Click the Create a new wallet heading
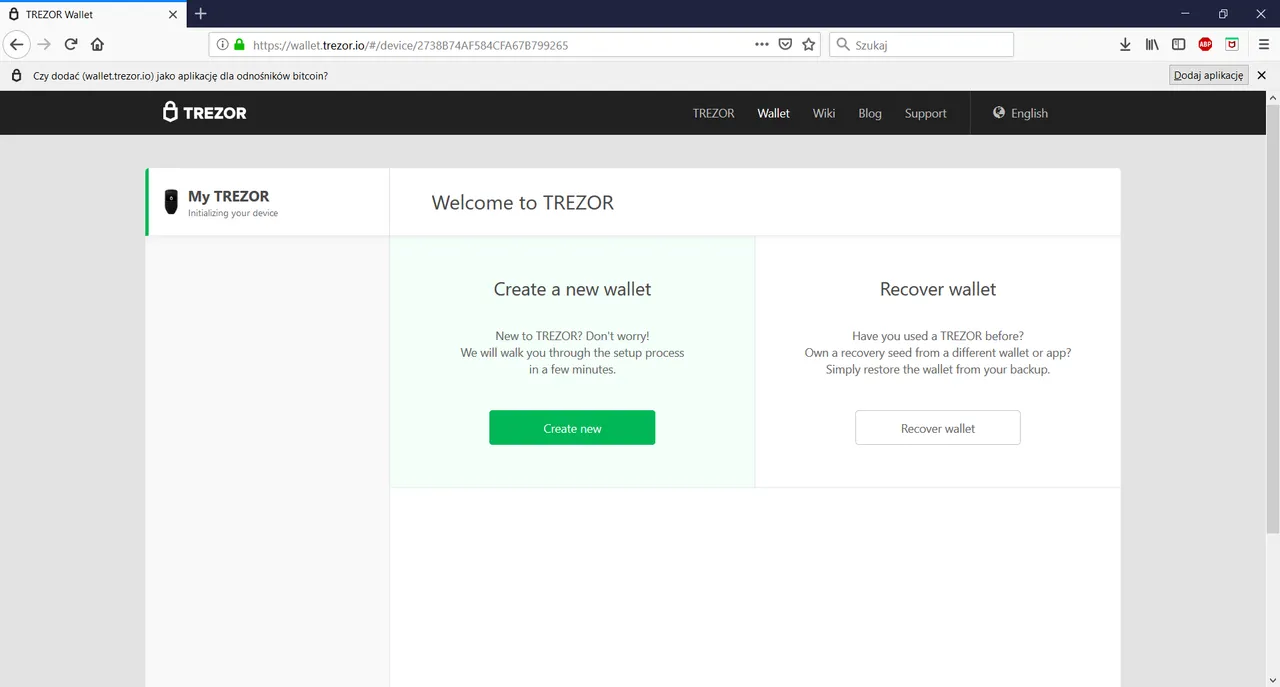The width and height of the screenshot is (1280, 687). point(572,289)
